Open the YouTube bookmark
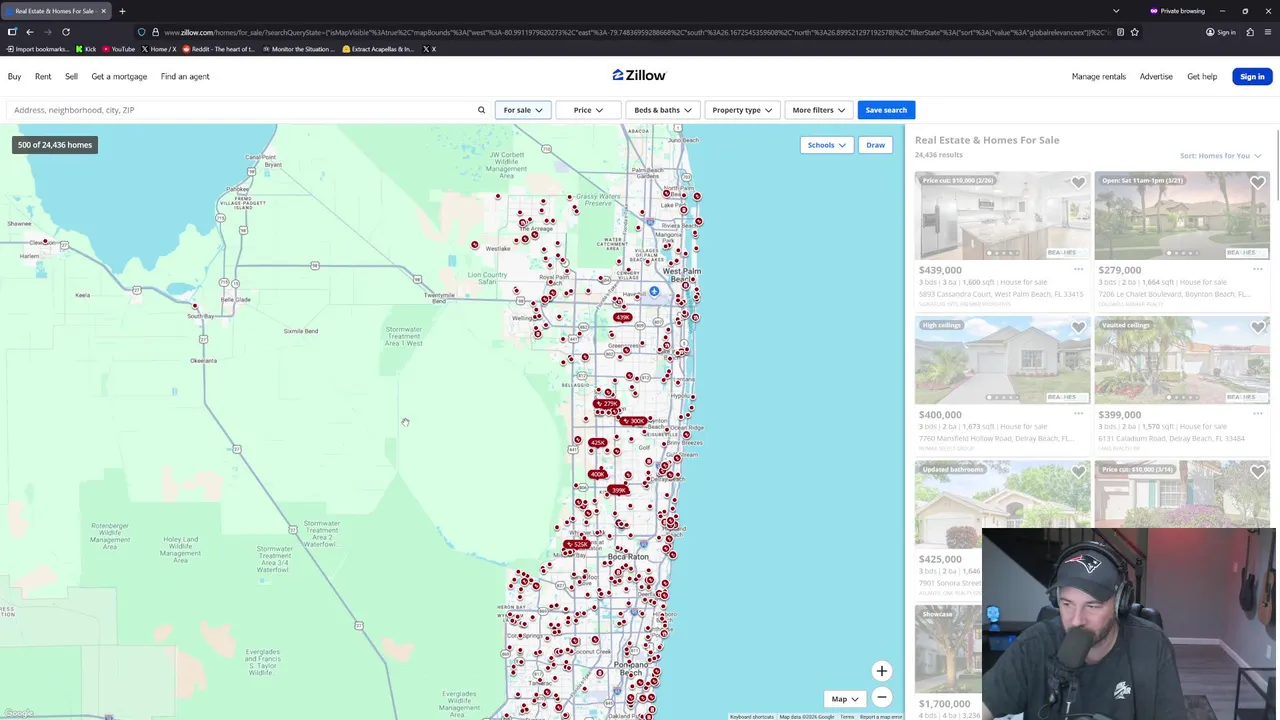 pos(119,49)
